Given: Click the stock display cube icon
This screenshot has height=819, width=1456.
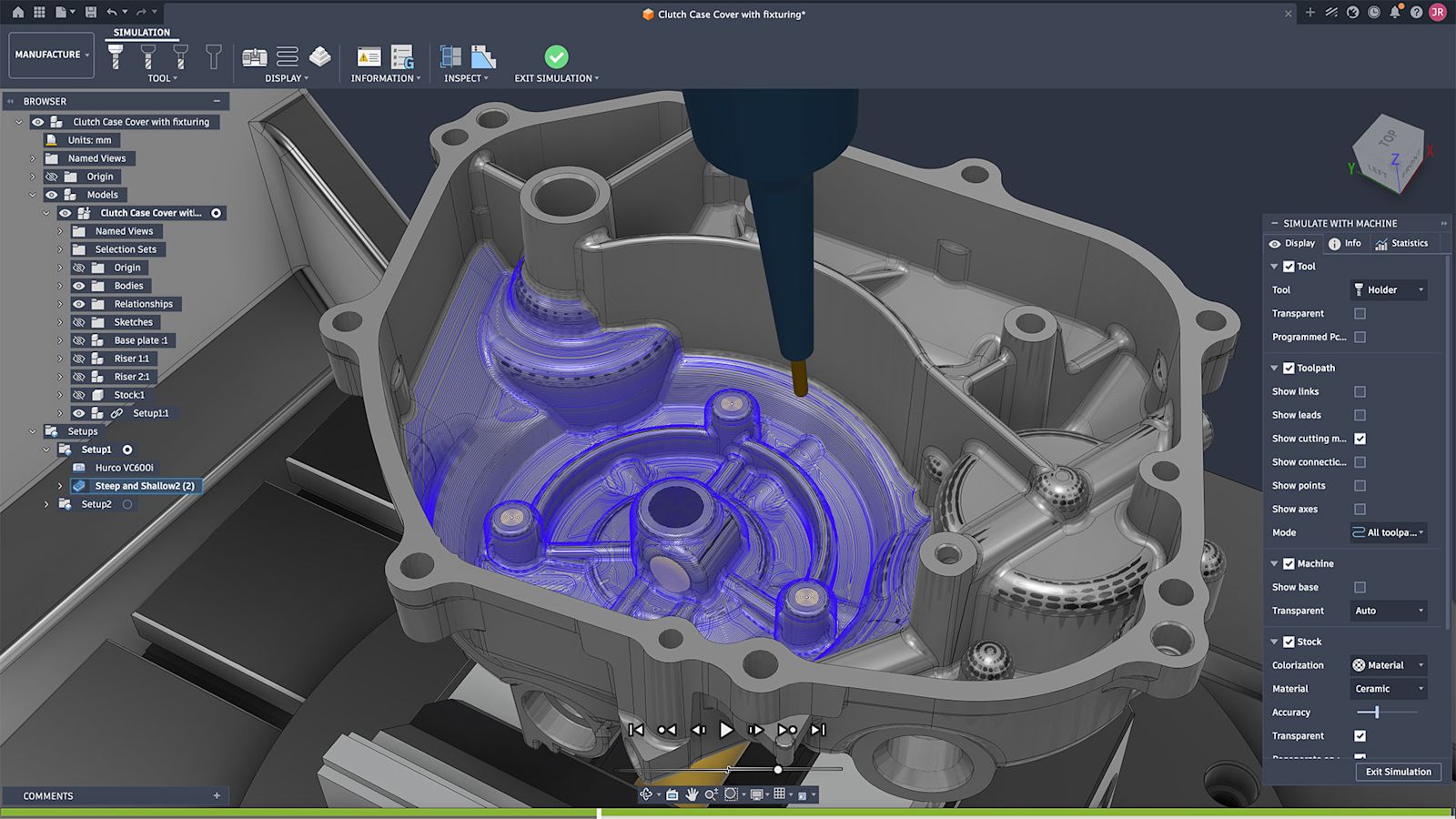Looking at the screenshot, I should coord(320,57).
